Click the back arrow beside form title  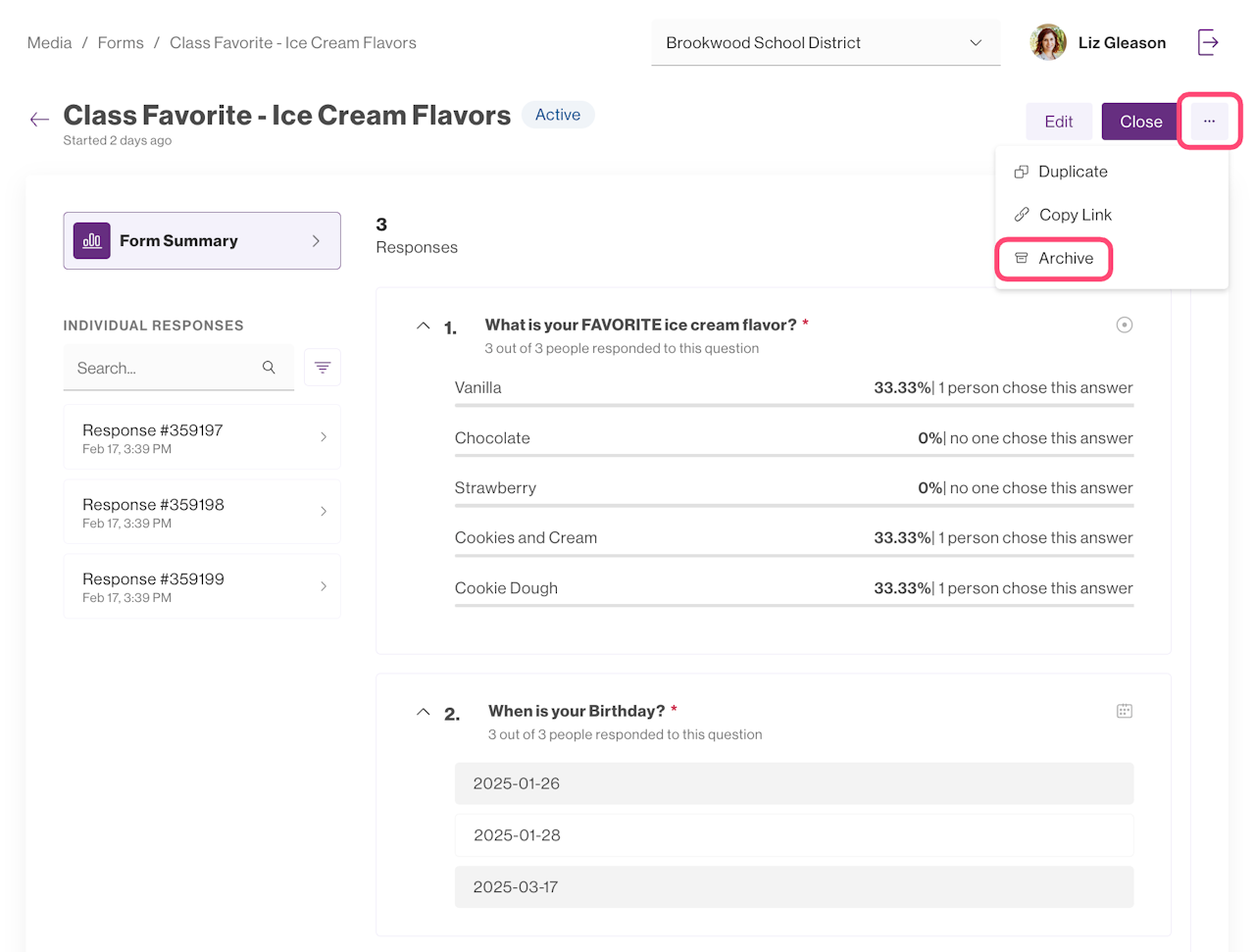(39, 120)
